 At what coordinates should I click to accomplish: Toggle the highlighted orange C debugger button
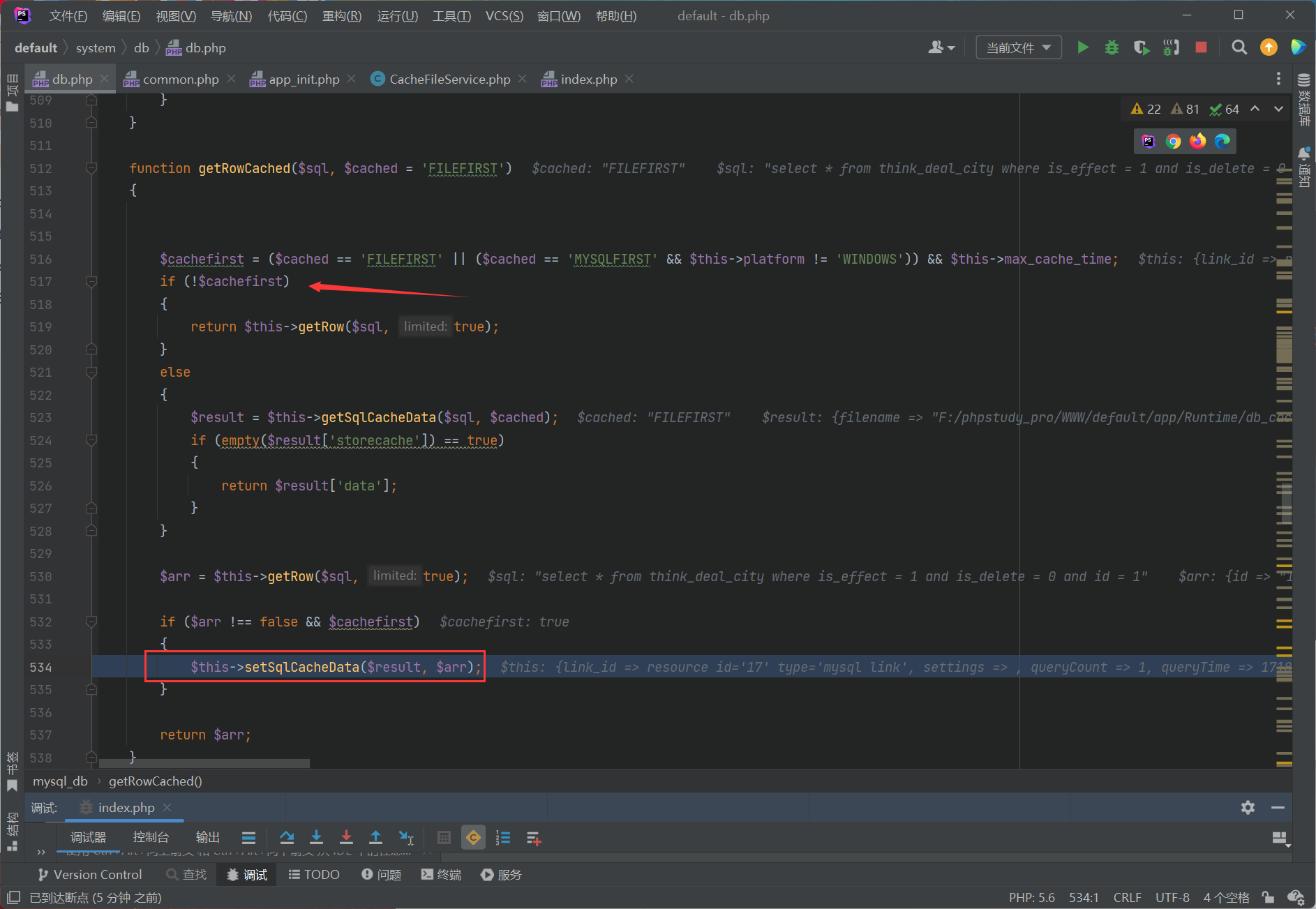[x=473, y=838]
